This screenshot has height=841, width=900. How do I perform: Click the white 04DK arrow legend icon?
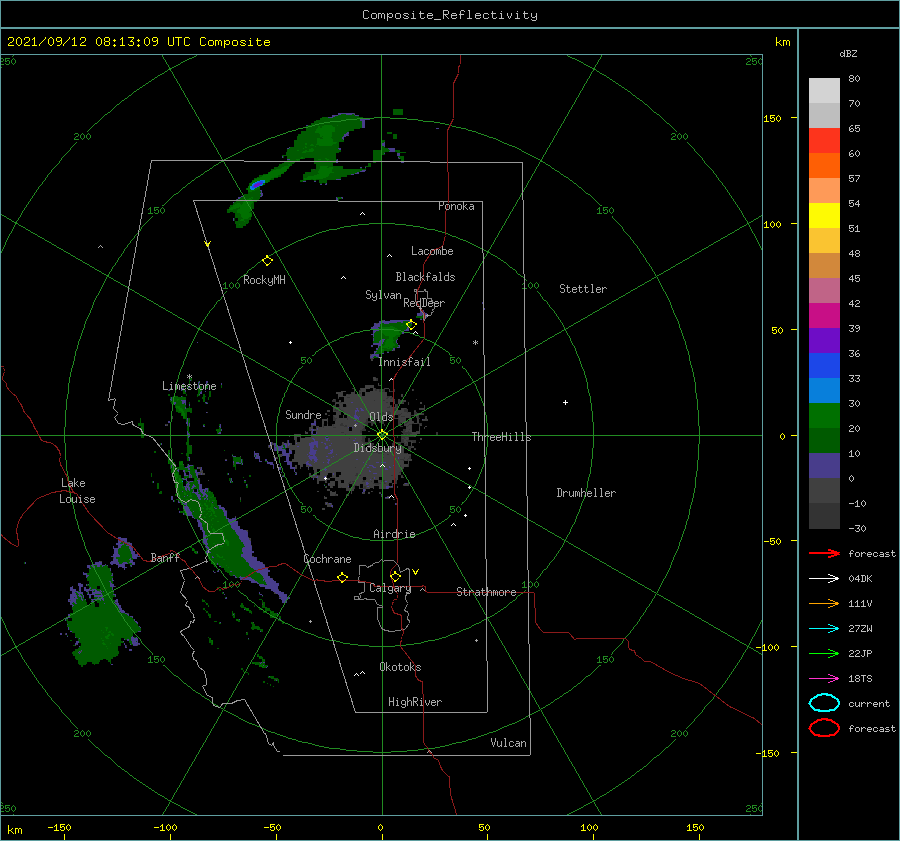pyautogui.click(x=824, y=578)
